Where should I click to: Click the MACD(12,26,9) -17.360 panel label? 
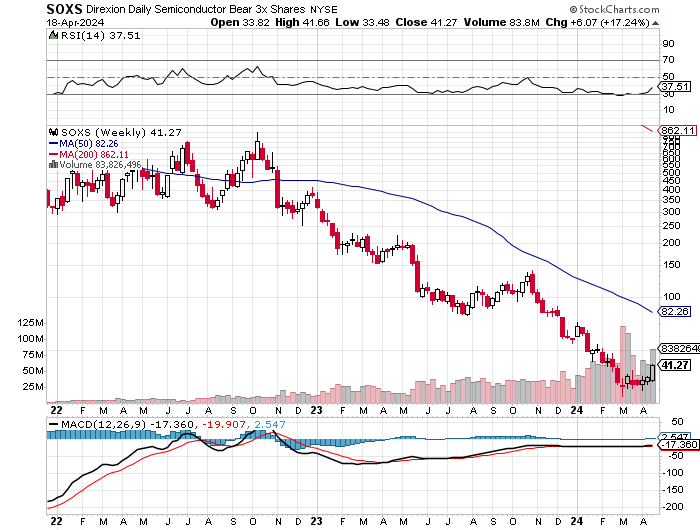coord(127,425)
